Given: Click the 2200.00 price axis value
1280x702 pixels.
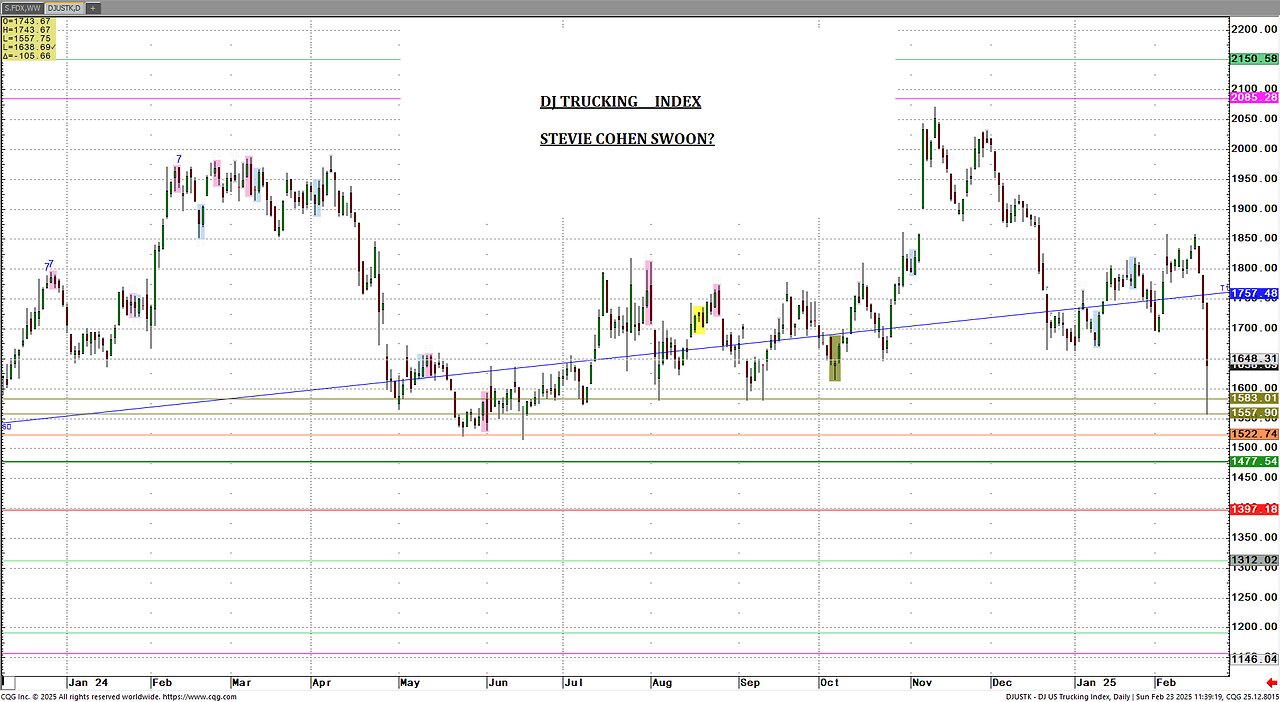Looking at the screenshot, I should pos(1254,29).
